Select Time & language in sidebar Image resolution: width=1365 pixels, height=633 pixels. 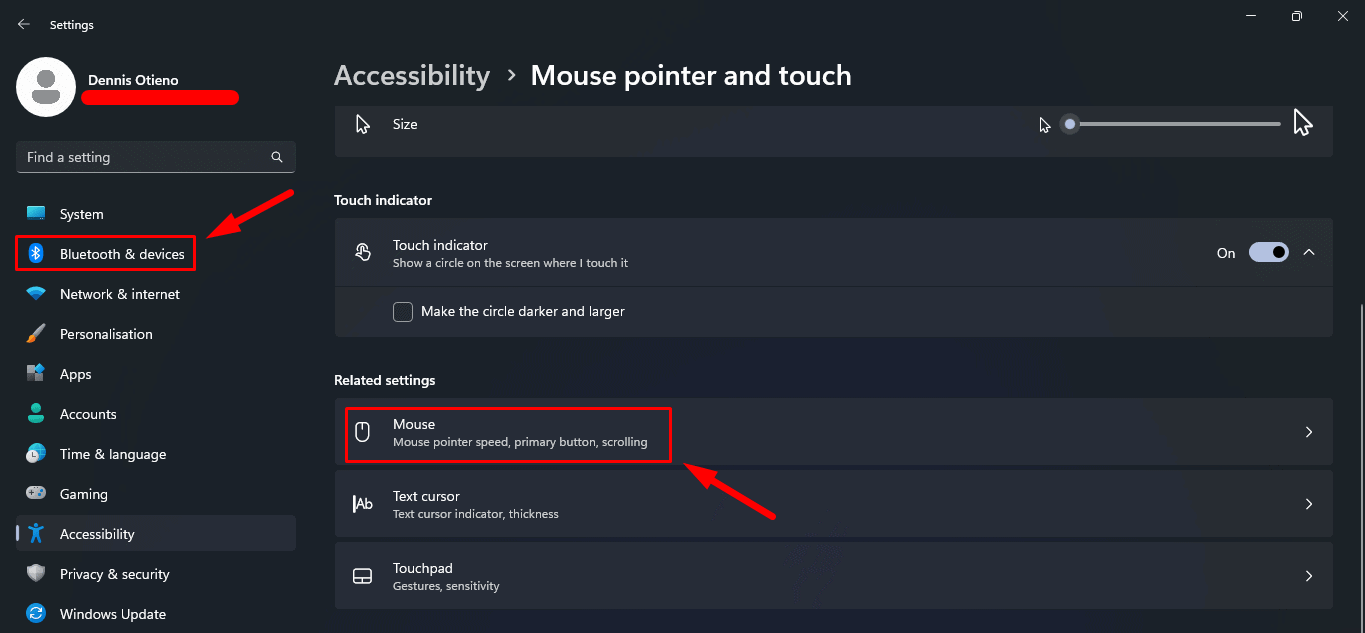112,453
